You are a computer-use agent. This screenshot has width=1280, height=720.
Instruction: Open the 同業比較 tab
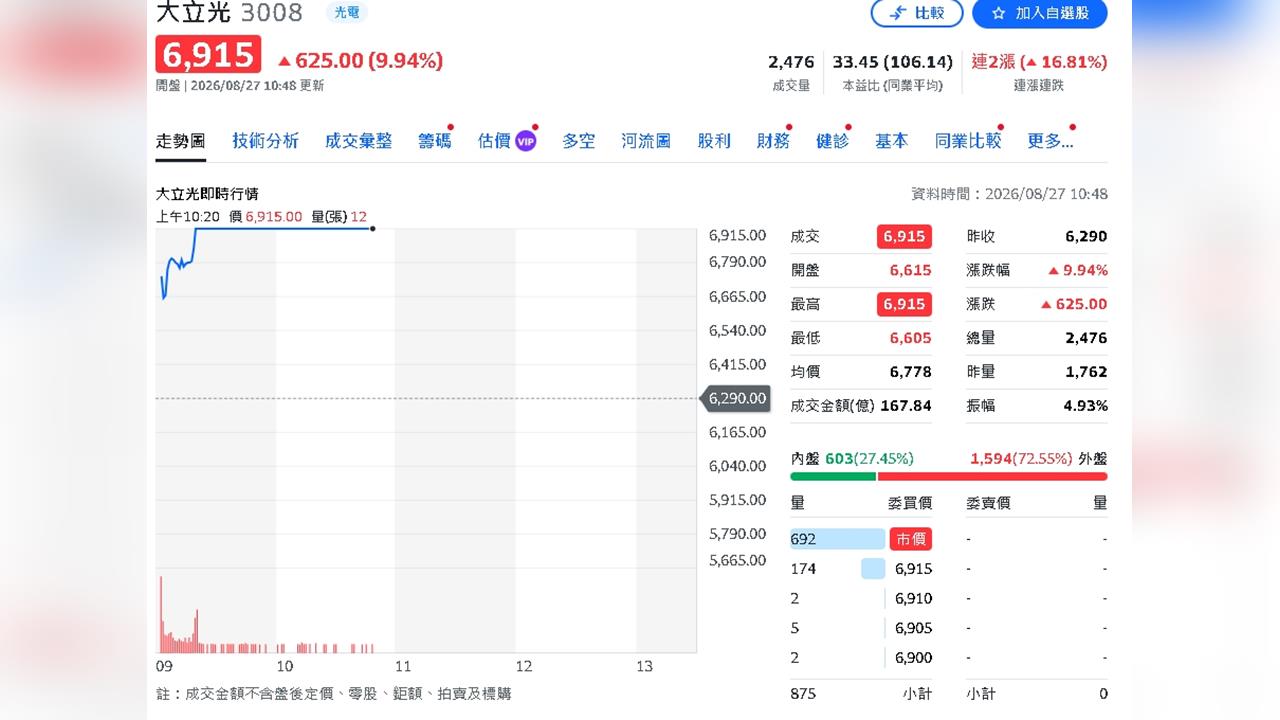968,141
